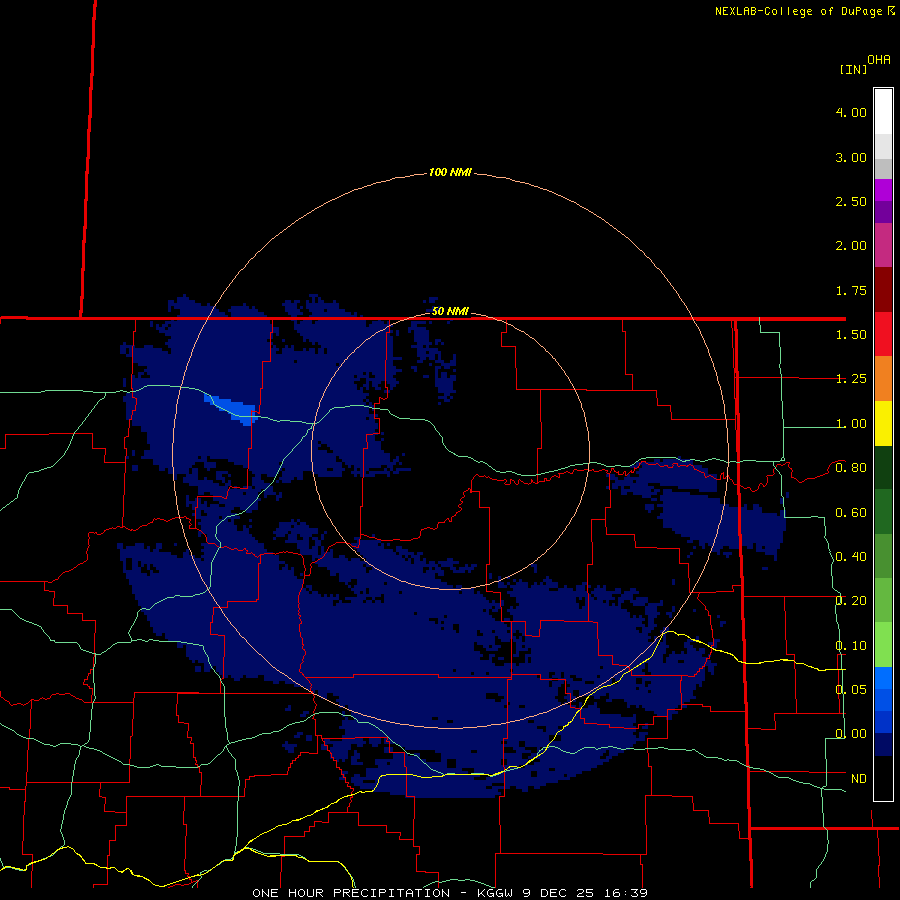900x900 pixels.
Task: Select the orange swatch beside 1.25
Action: tap(883, 379)
